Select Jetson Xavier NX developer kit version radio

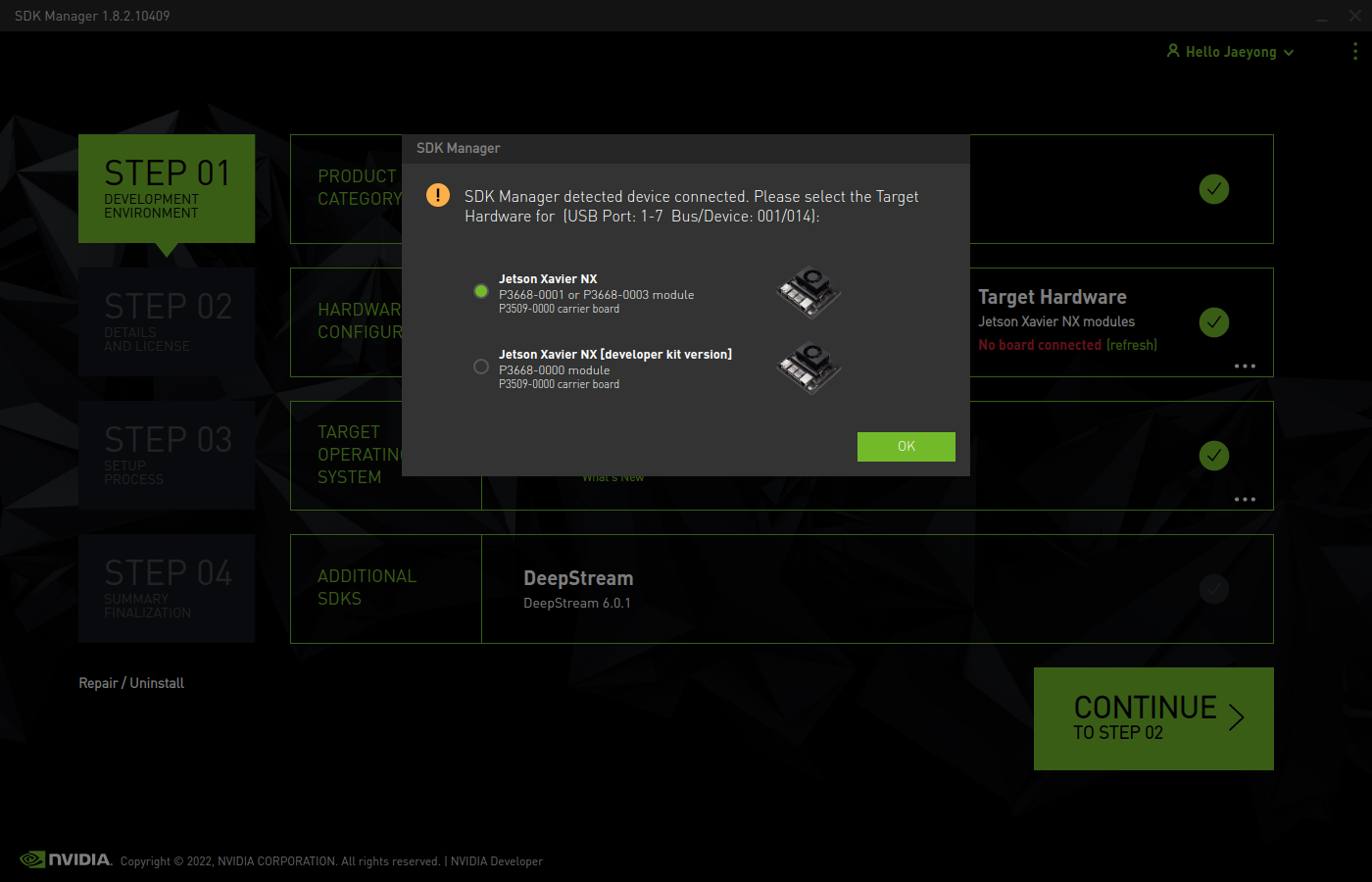coord(481,367)
